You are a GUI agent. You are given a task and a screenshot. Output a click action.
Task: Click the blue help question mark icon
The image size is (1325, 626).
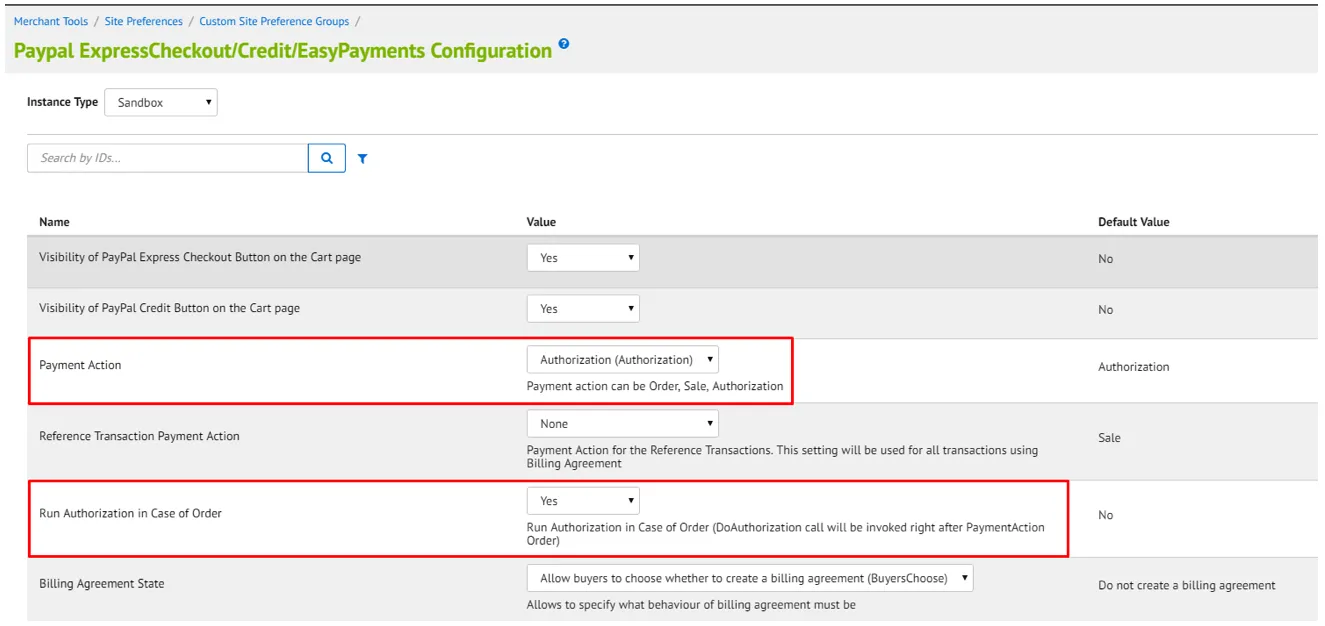[x=564, y=44]
